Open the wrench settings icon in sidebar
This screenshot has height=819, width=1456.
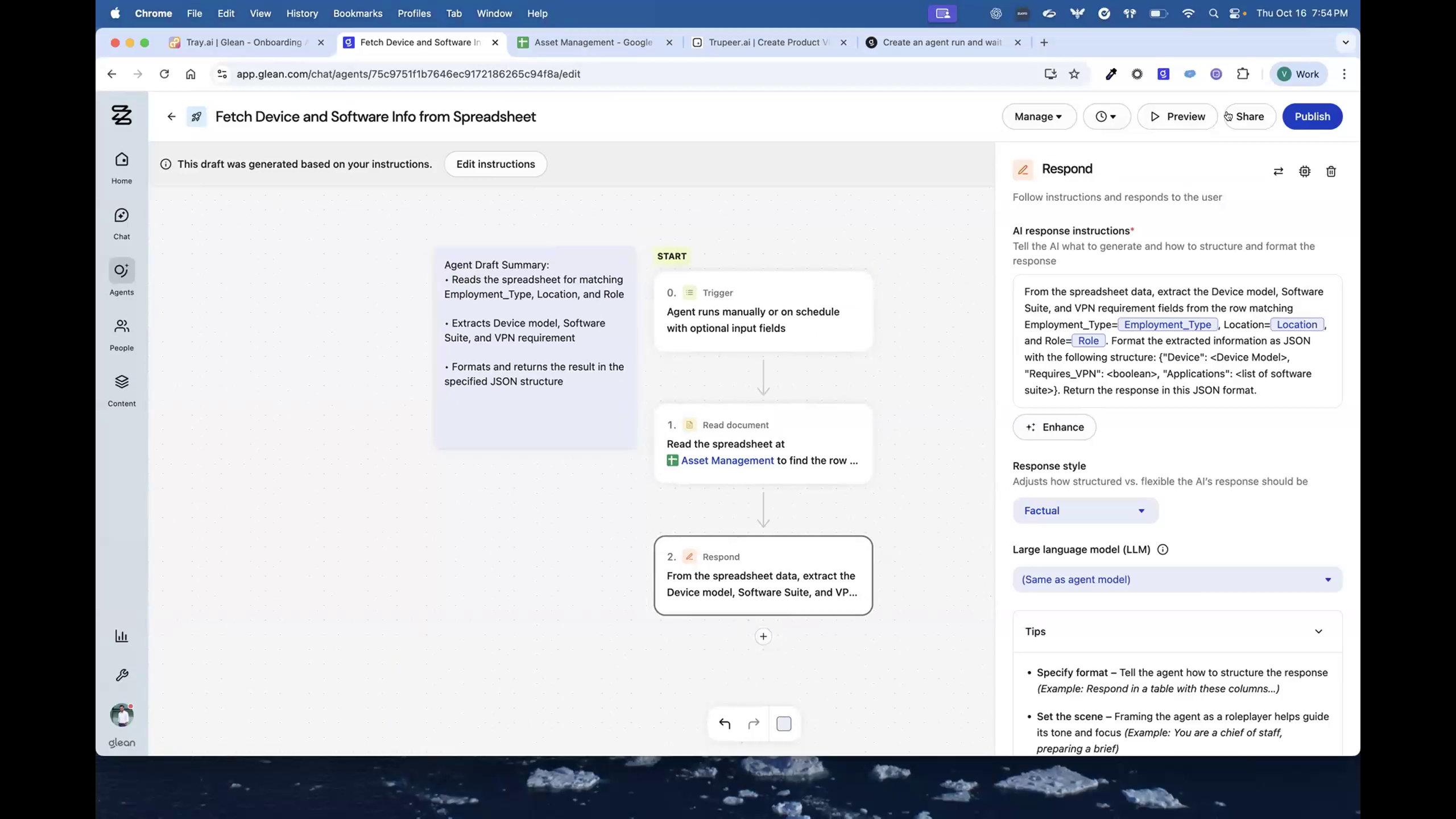click(x=121, y=675)
